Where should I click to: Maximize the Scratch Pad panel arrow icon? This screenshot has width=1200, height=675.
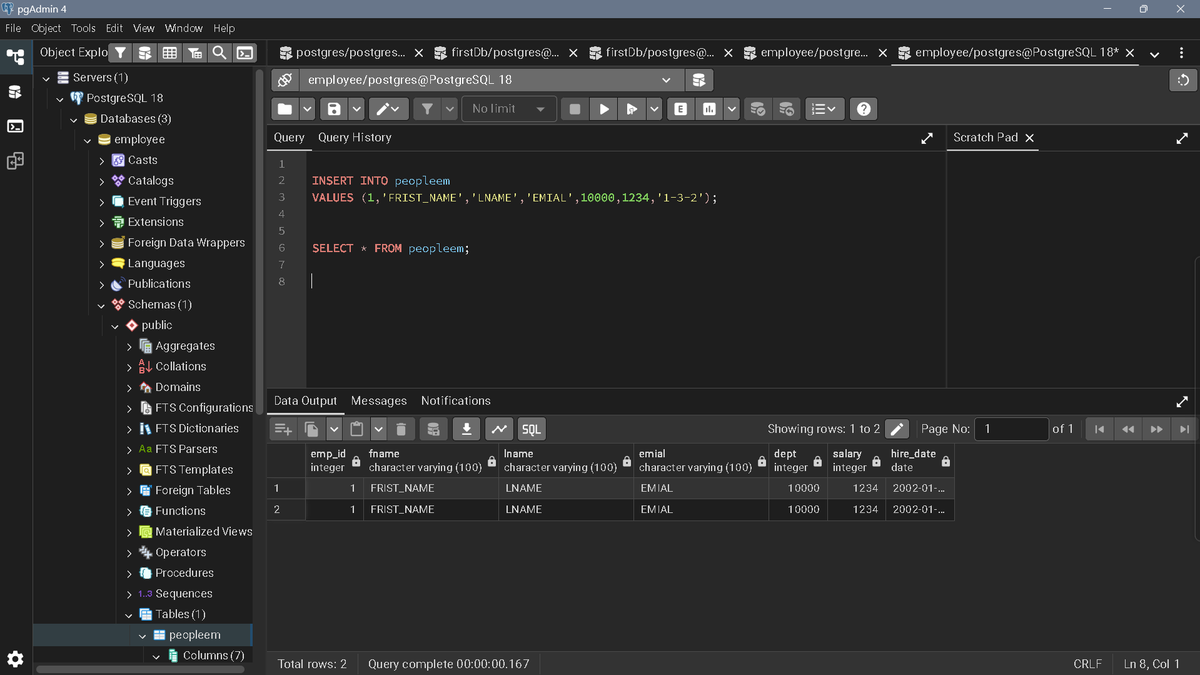1183,138
